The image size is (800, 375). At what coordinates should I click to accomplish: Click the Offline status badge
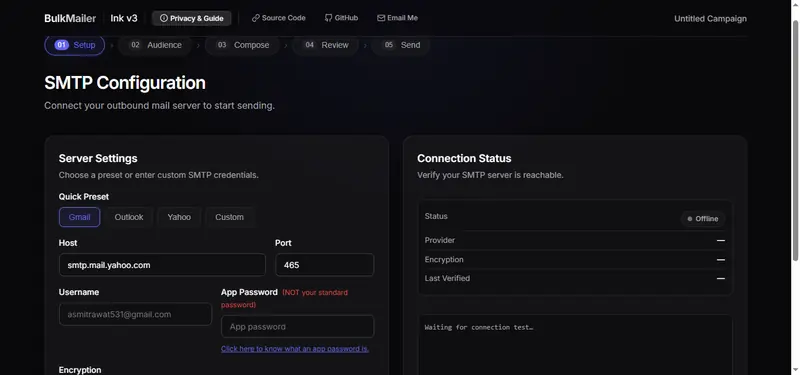[703, 218]
